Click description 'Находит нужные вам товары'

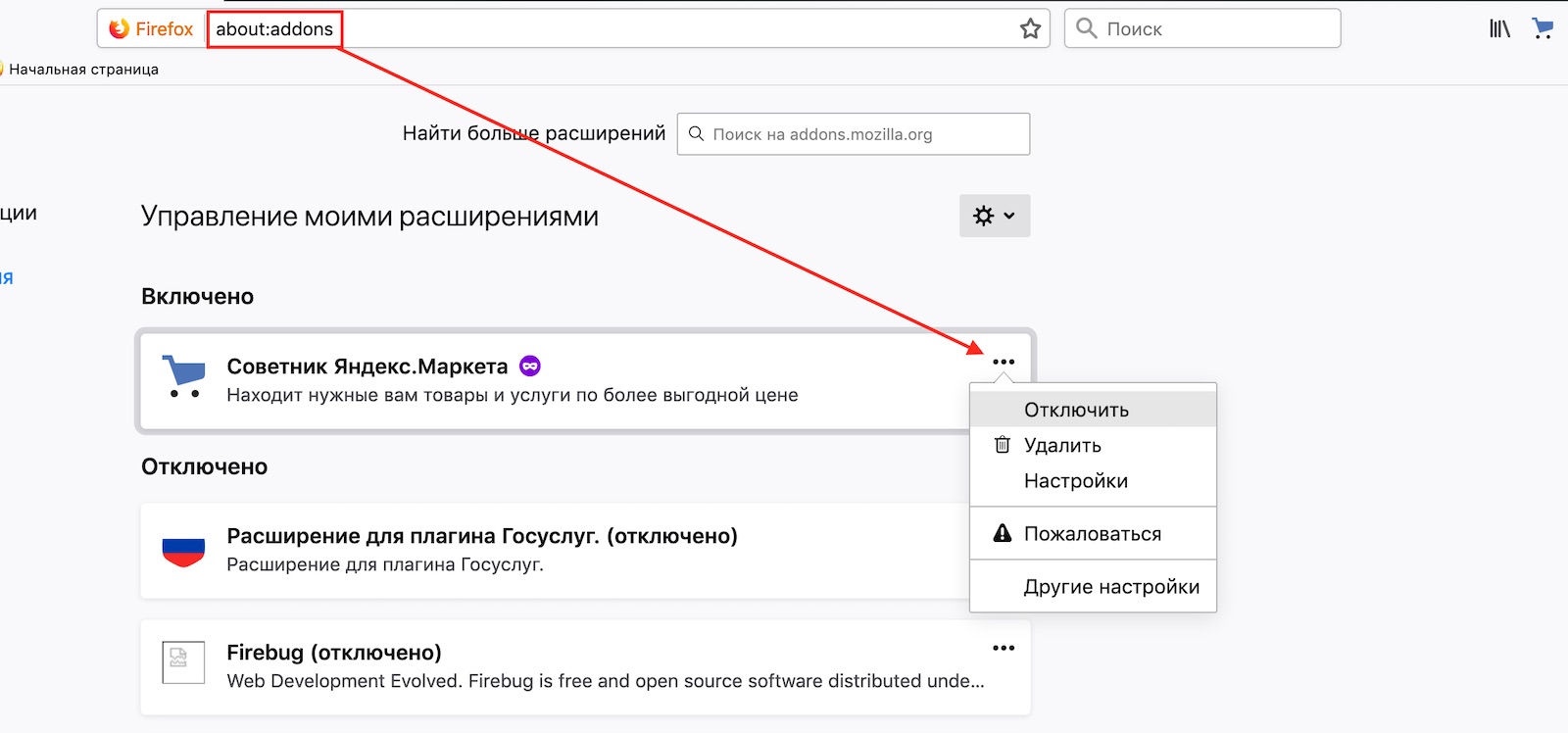[x=513, y=395]
